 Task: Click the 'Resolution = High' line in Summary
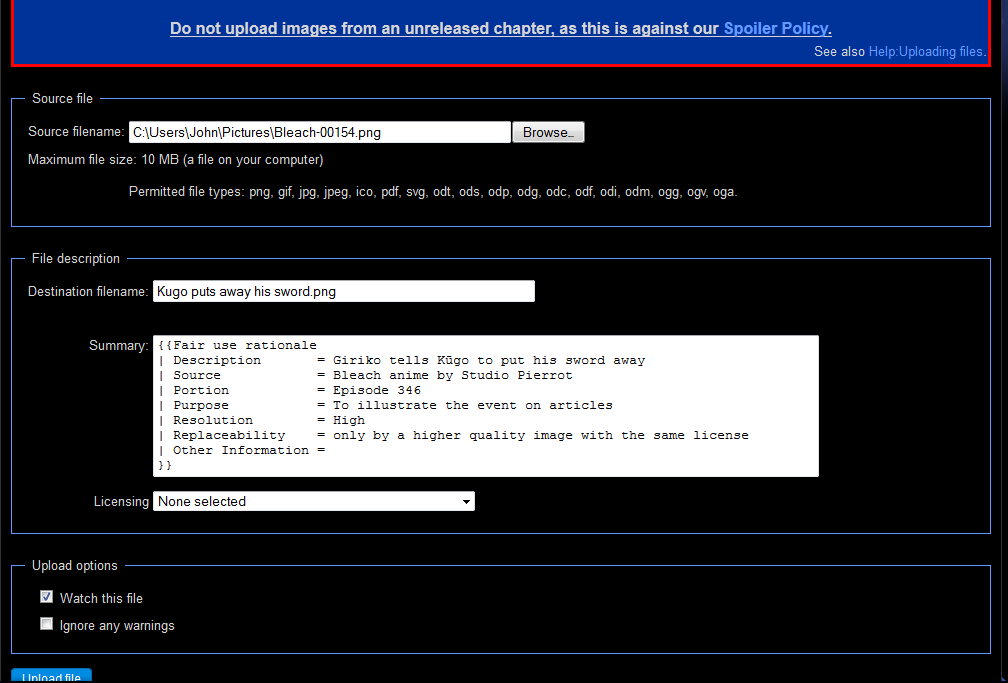point(262,420)
